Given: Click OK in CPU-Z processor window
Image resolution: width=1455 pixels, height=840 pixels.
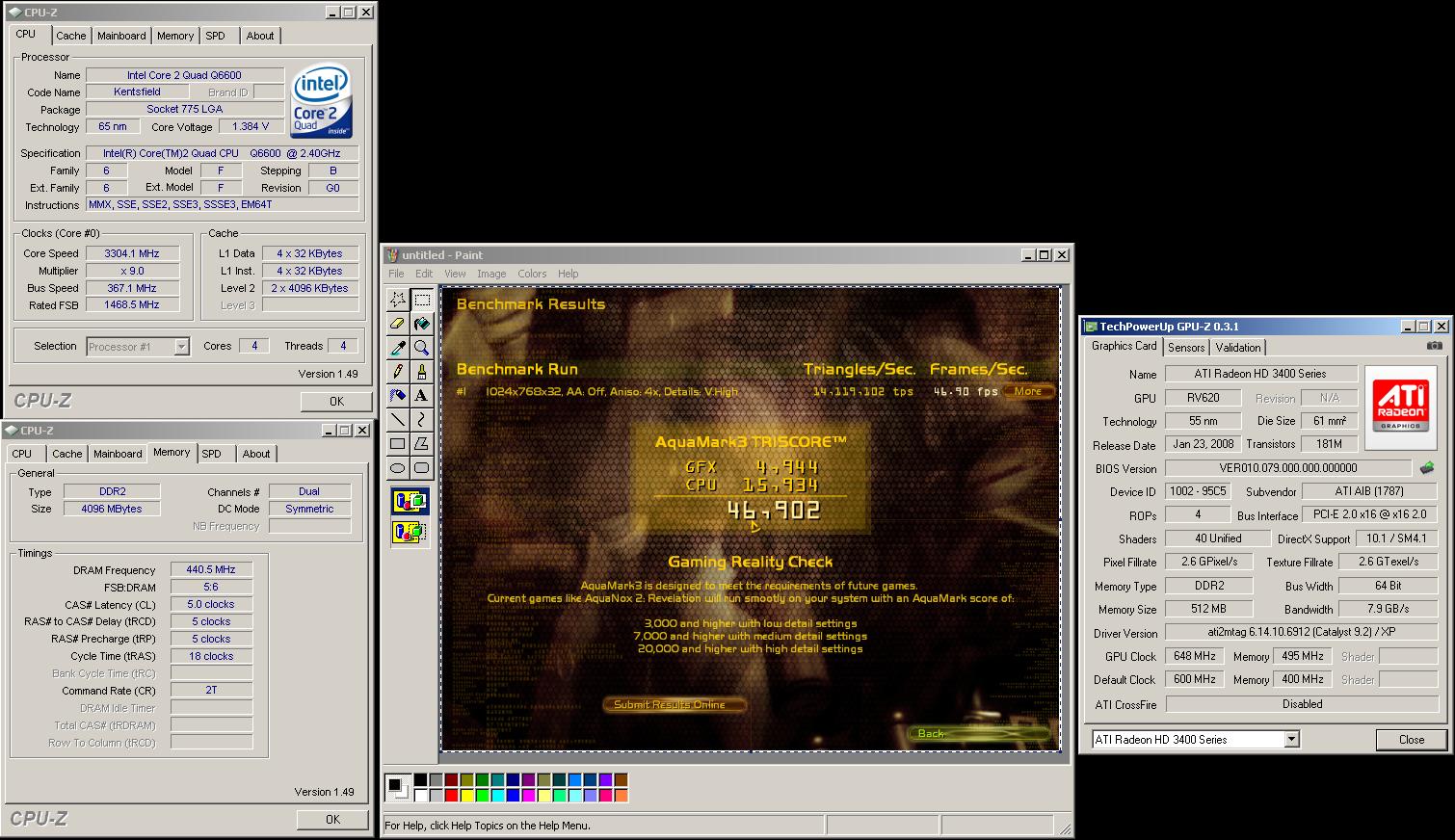Looking at the screenshot, I should pyautogui.click(x=336, y=402).
